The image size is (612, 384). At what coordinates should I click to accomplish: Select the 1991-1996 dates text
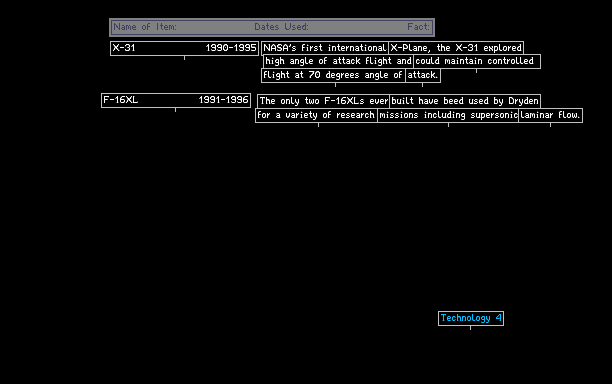point(224,100)
